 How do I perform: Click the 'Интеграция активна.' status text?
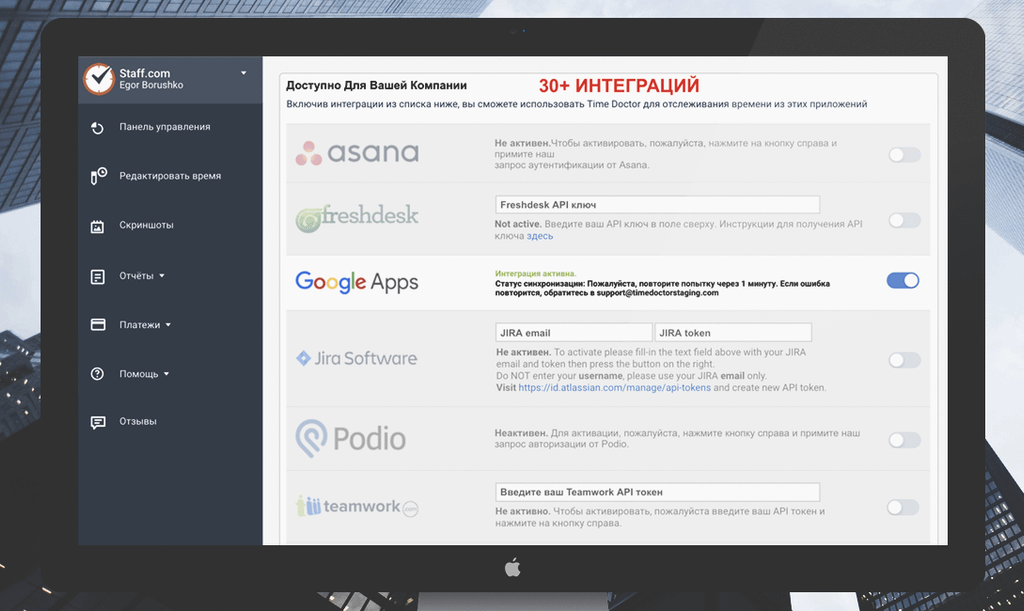536,274
